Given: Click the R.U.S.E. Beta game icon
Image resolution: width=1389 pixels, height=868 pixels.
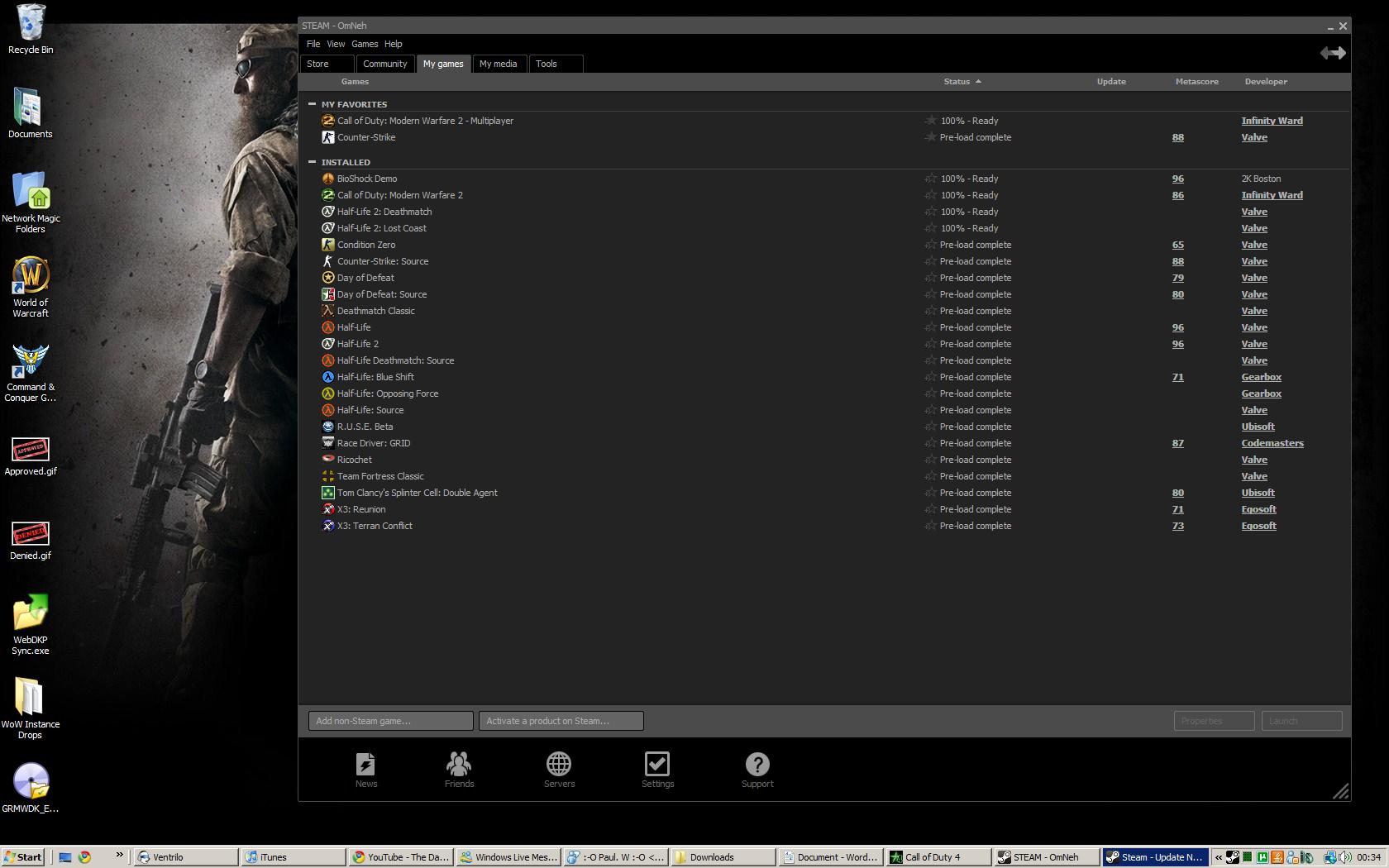Looking at the screenshot, I should pyautogui.click(x=328, y=427).
